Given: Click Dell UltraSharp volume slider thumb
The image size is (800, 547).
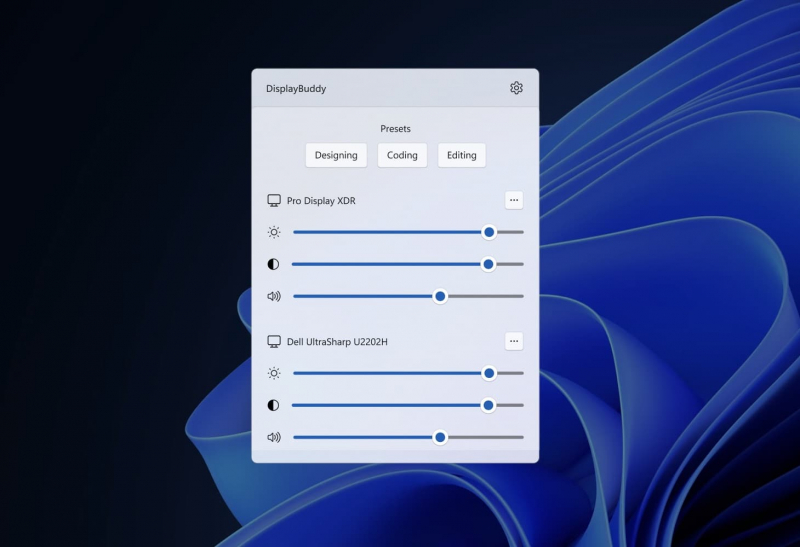Looking at the screenshot, I should click(x=440, y=437).
